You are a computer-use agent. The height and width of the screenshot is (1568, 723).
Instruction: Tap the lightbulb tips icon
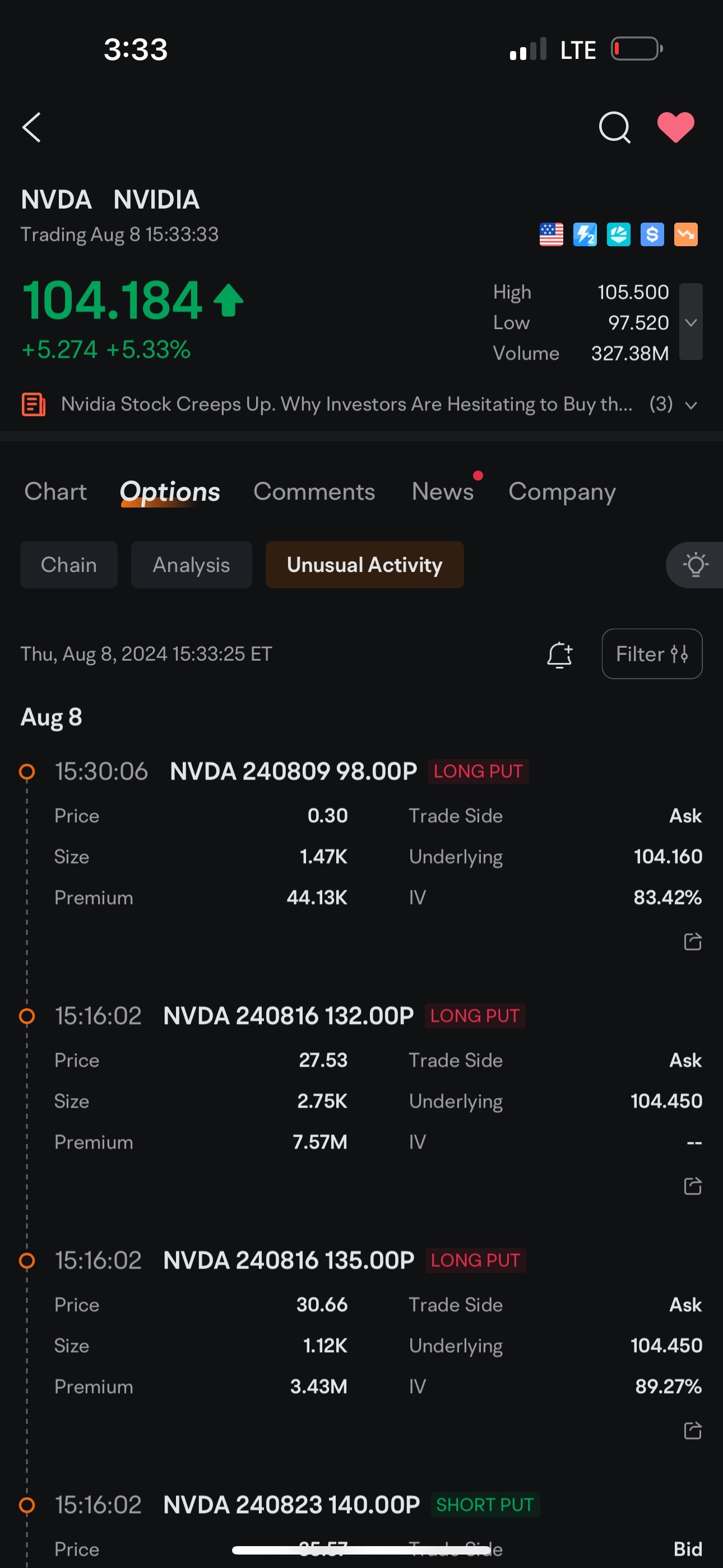pos(695,565)
